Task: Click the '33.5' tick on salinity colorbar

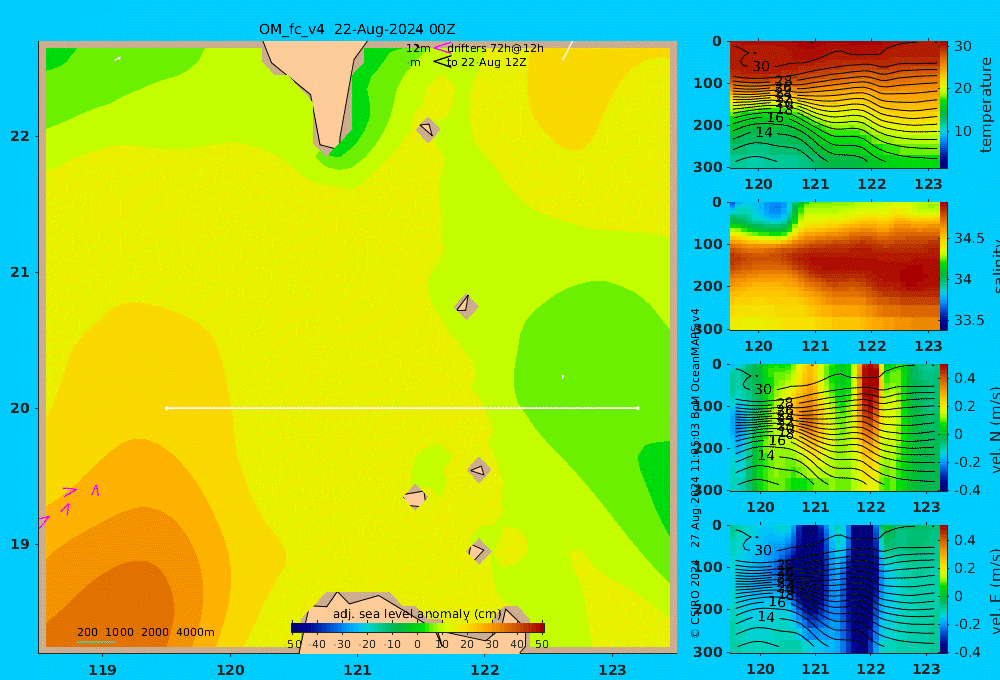Action: (x=969, y=320)
